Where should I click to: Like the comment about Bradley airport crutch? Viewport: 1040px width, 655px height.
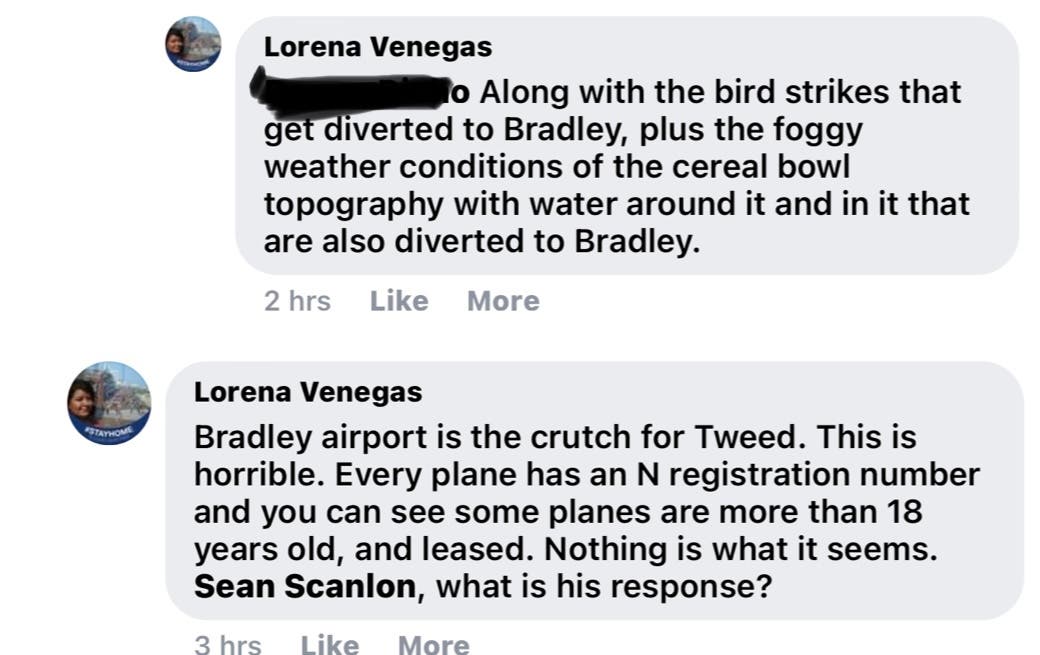coord(330,644)
